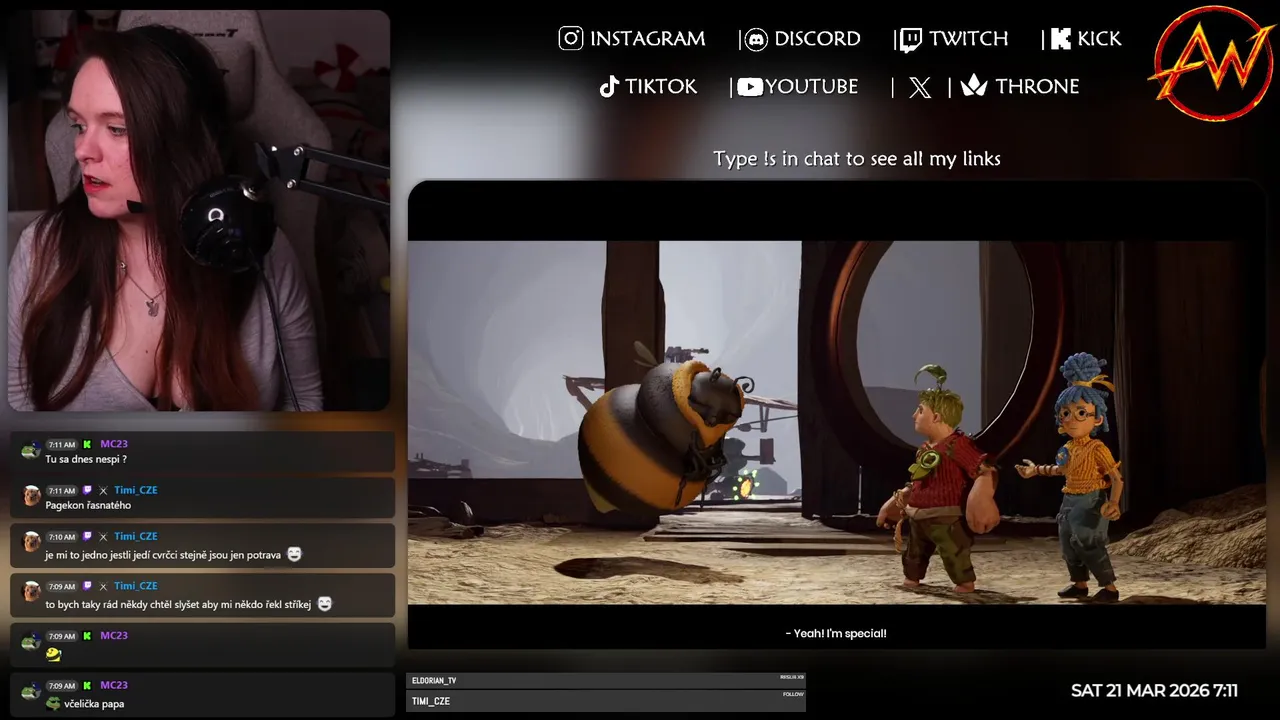
Task: Click the Twitch badge in the 'Pagekon řasnatého' message
Action: pos(87,490)
